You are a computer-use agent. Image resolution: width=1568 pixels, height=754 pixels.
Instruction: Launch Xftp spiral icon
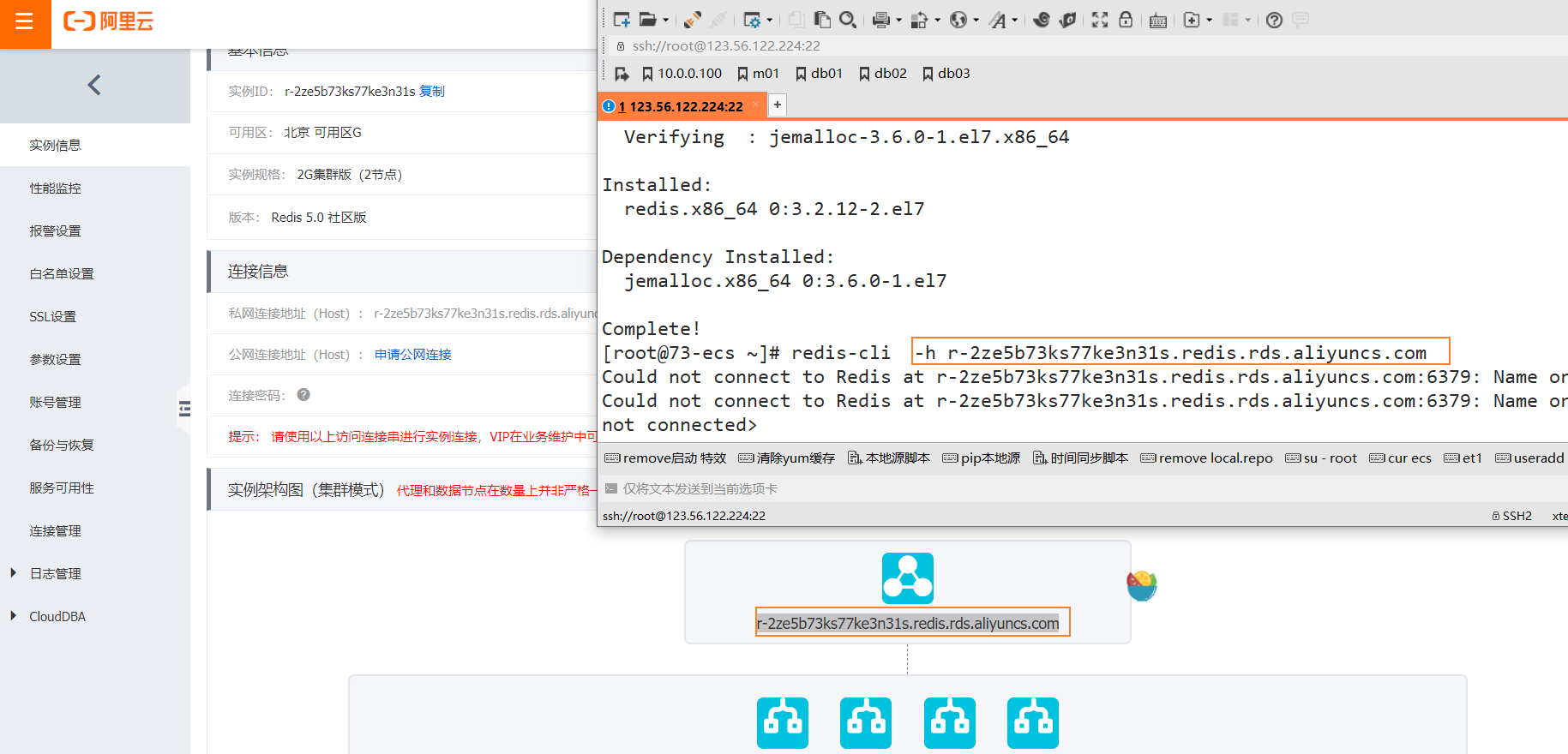click(x=1042, y=20)
